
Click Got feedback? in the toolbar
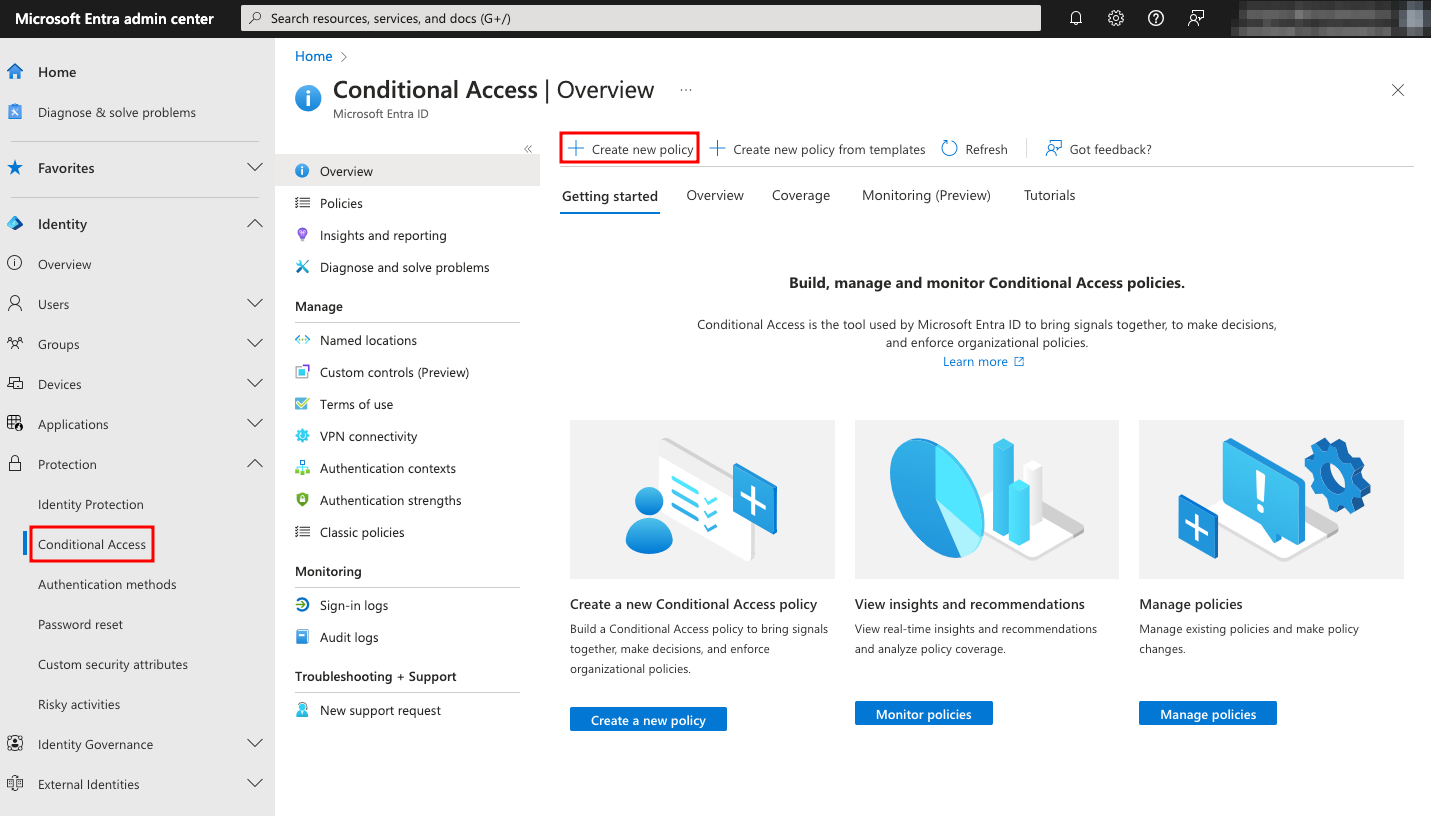click(x=1098, y=149)
